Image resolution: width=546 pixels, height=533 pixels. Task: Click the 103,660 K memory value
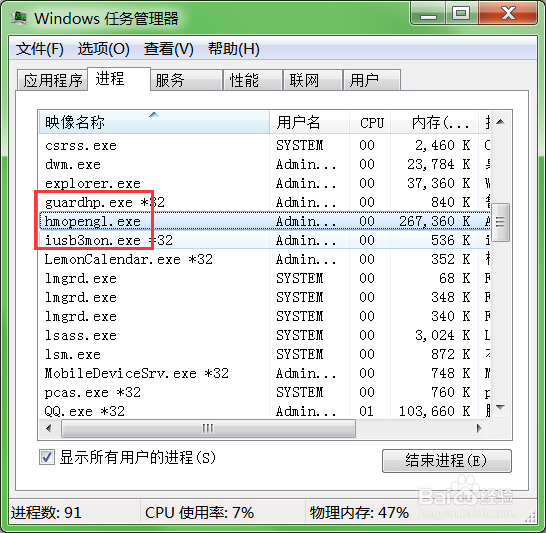pyautogui.click(x=435, y=411)
